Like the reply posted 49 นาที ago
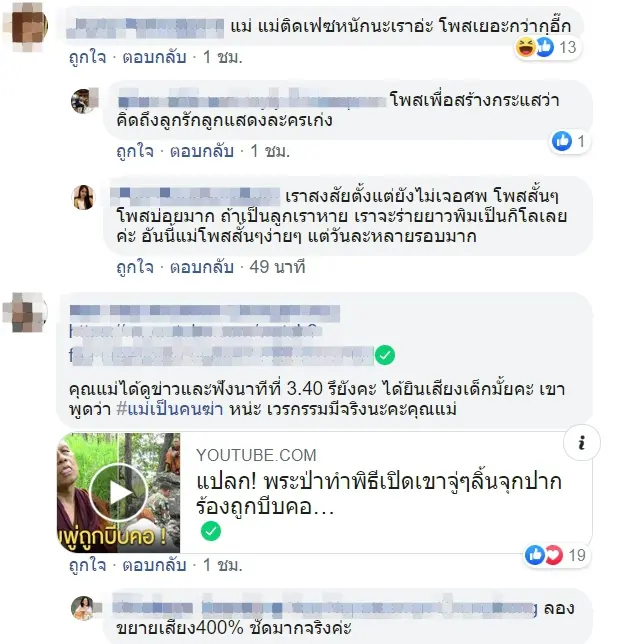Image resolution: width=624 pixels, height=644 pixels. [x=135, y=267]
